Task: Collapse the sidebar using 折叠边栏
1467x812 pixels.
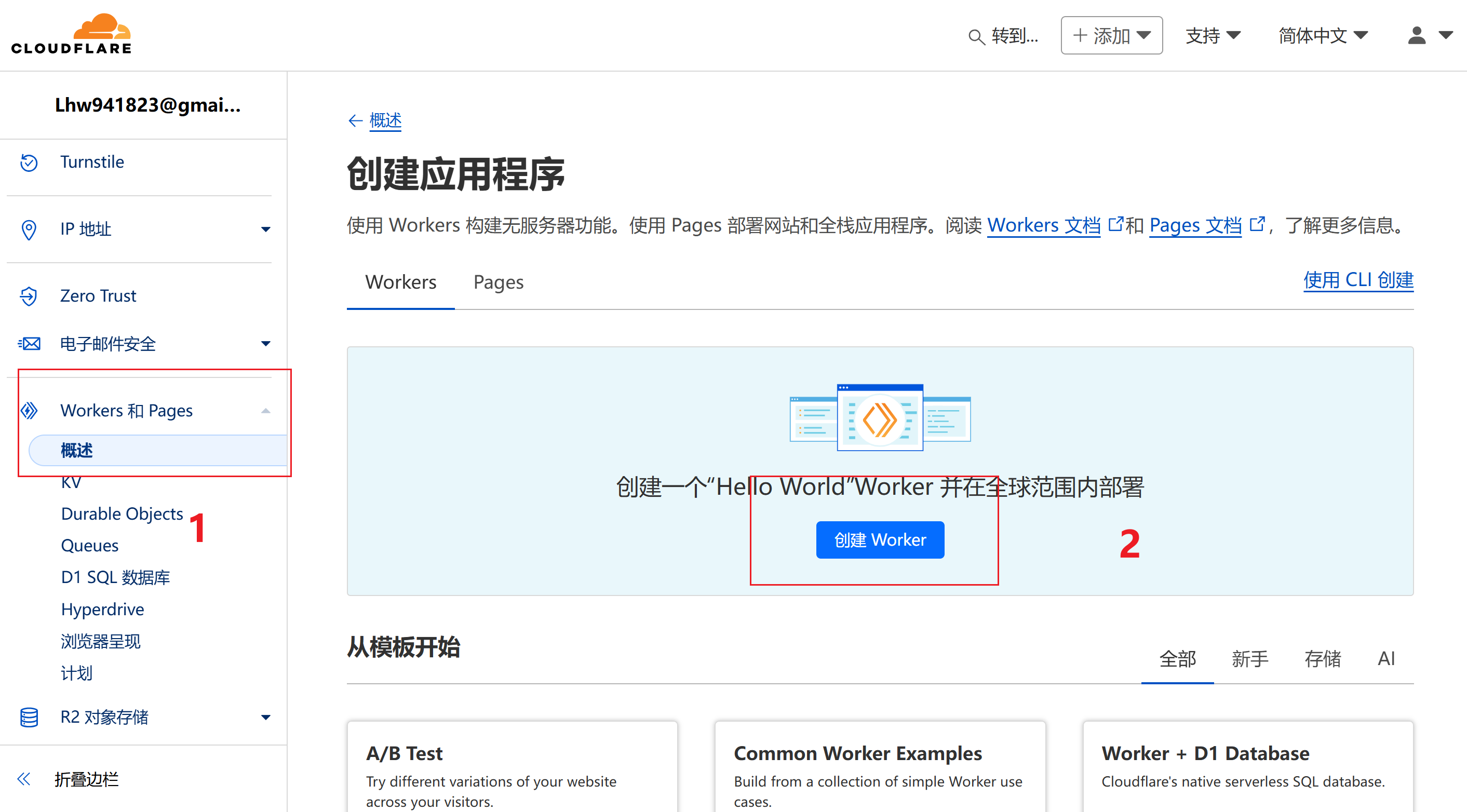Action: (x=87, y=779)
